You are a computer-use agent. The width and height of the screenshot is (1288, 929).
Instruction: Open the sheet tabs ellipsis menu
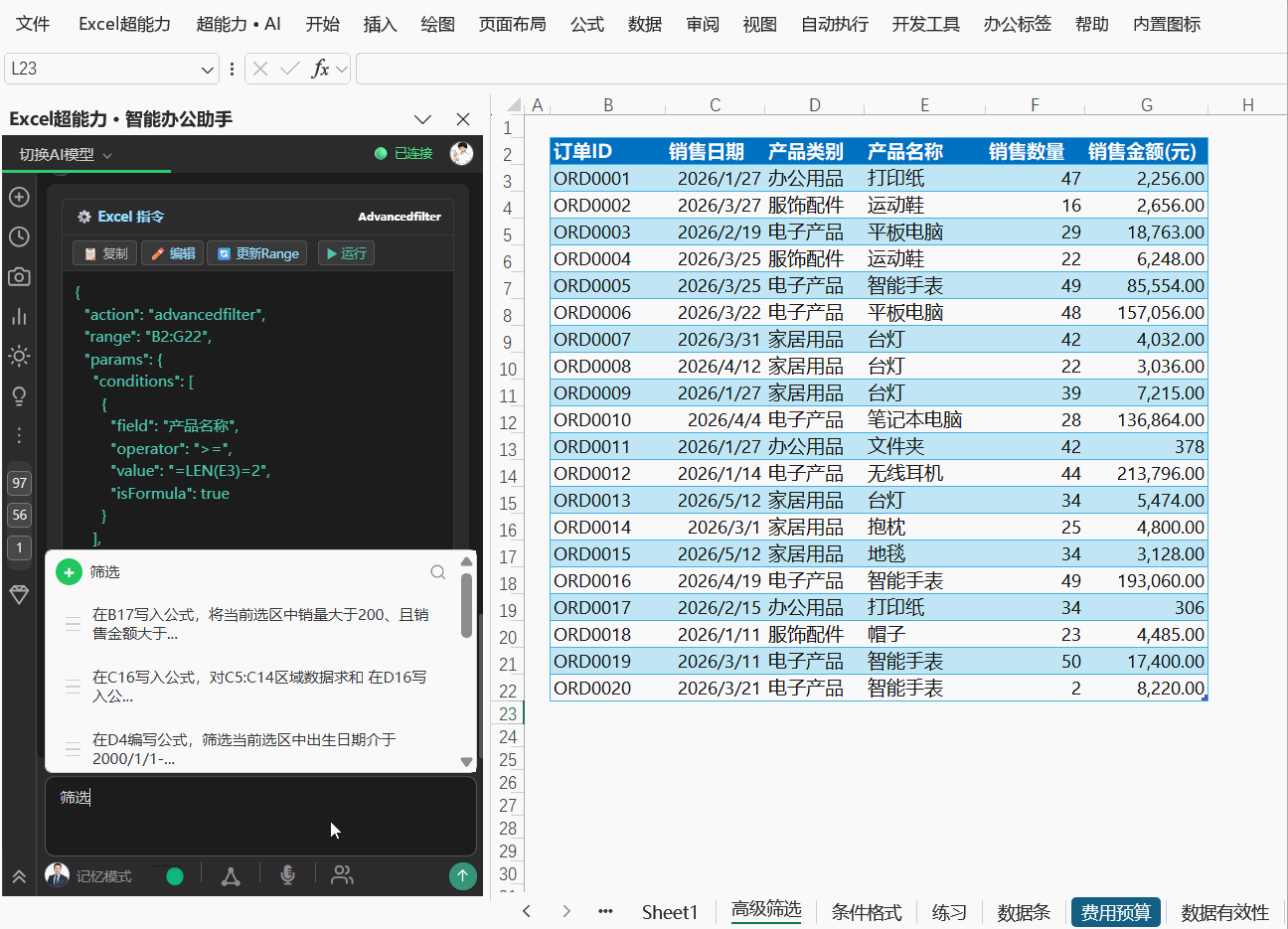605,911
